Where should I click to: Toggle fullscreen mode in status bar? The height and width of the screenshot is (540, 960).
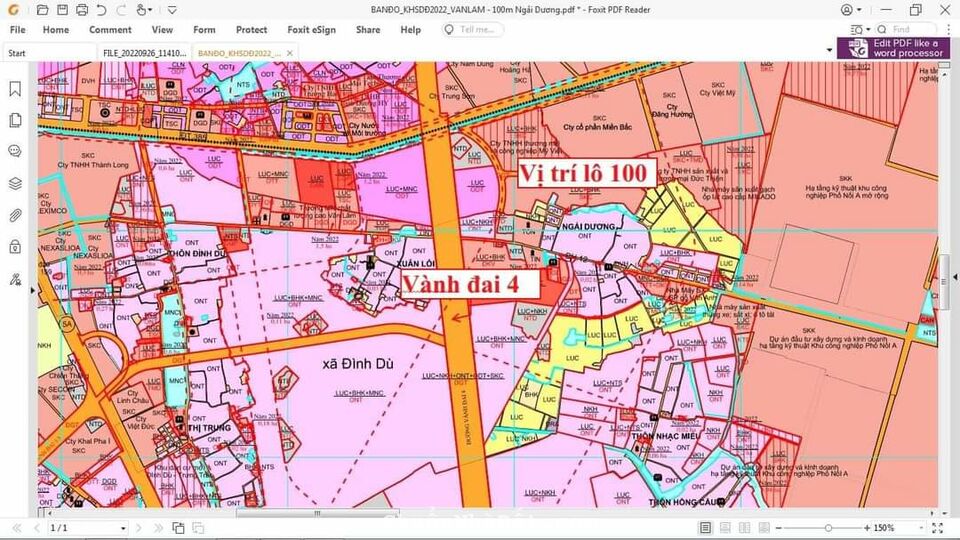click(936, 527)
